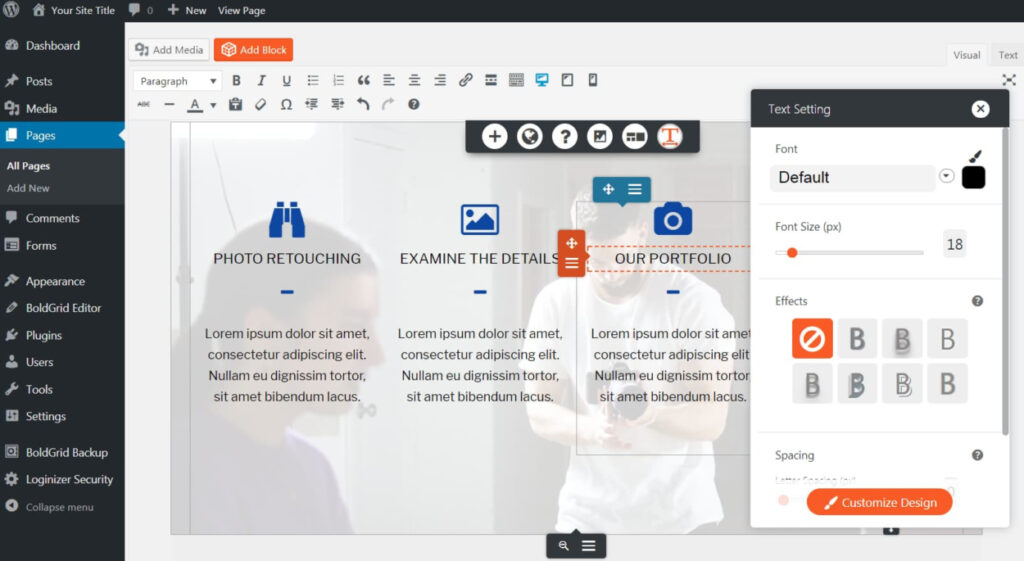Image resolution: width=1024 pixels, height=561 pixels.
Task: Select the mobile phone preview icon
Action: click(x=592, y=81)
